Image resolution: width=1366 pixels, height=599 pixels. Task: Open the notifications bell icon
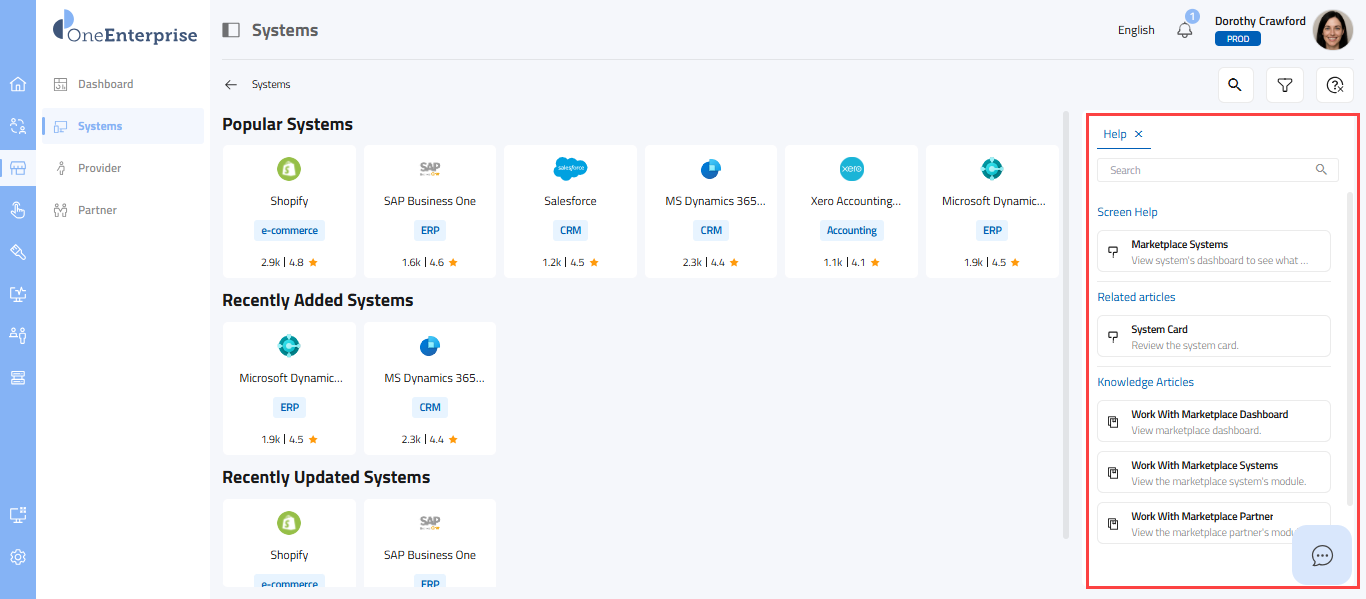1185,30
